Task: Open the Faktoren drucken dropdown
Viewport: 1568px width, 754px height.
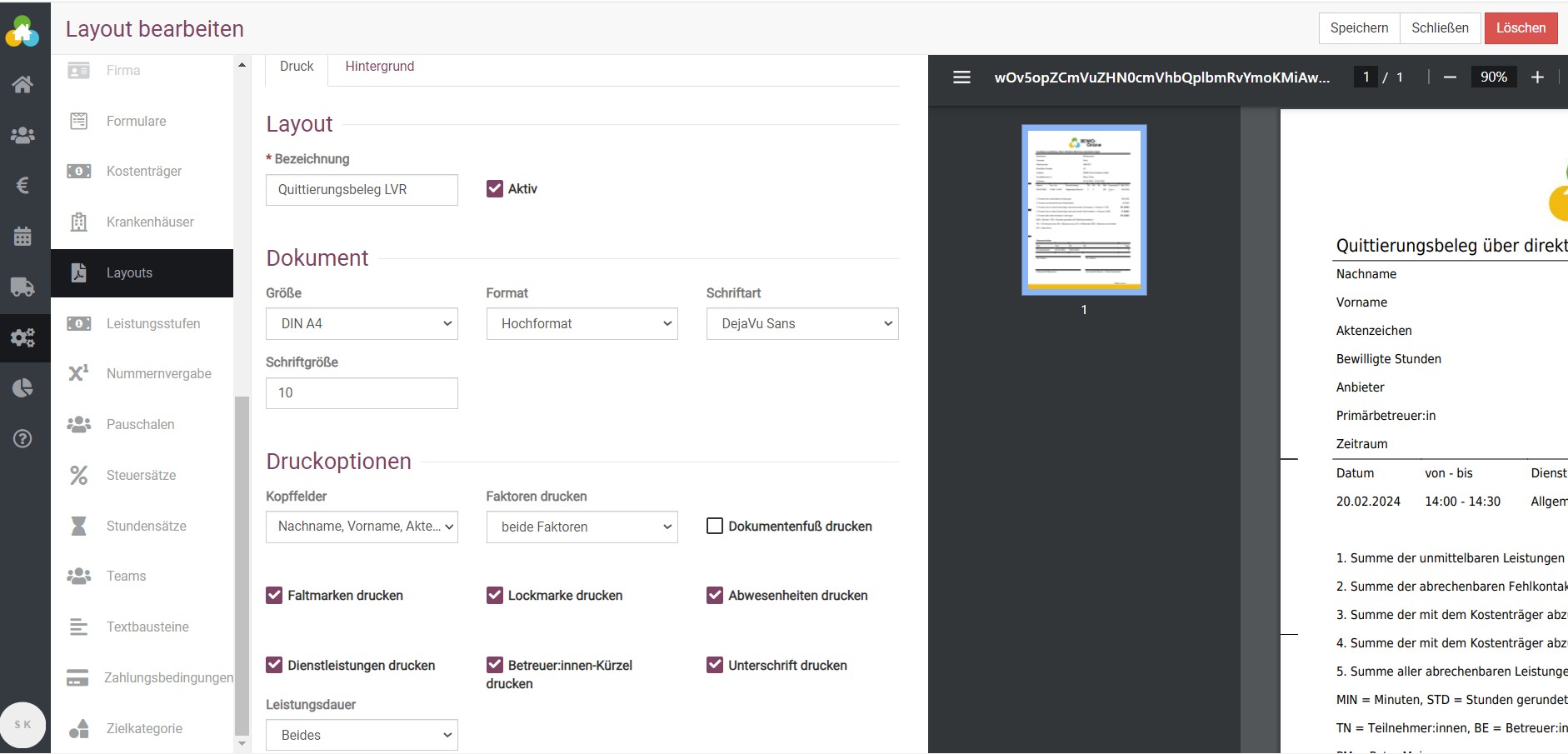Action: click(x=582, y=527)
